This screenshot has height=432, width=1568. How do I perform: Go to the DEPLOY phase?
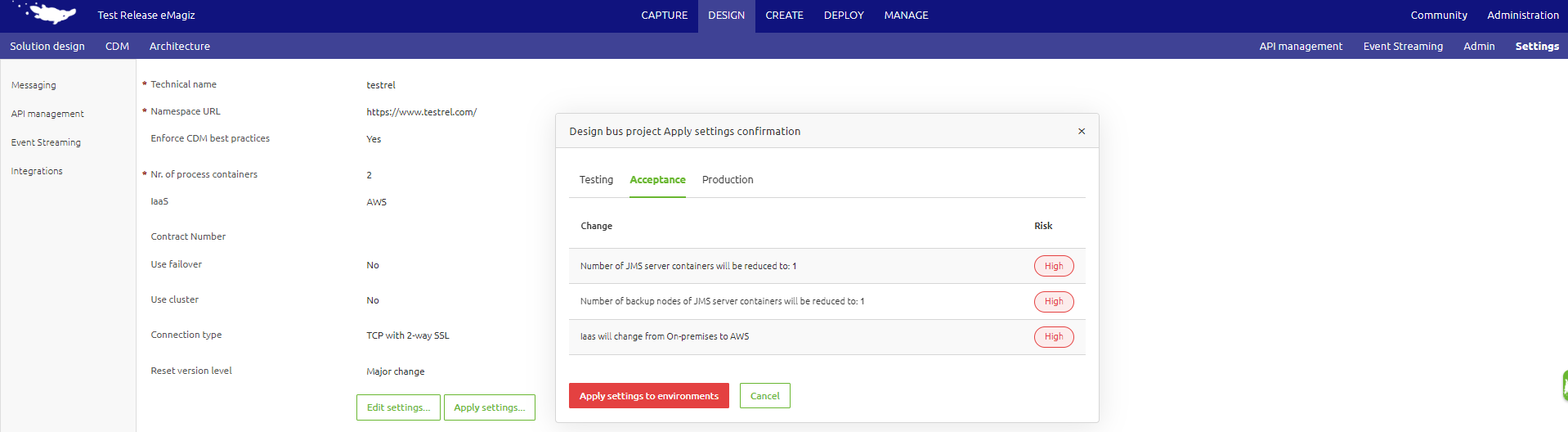(844, 16)
